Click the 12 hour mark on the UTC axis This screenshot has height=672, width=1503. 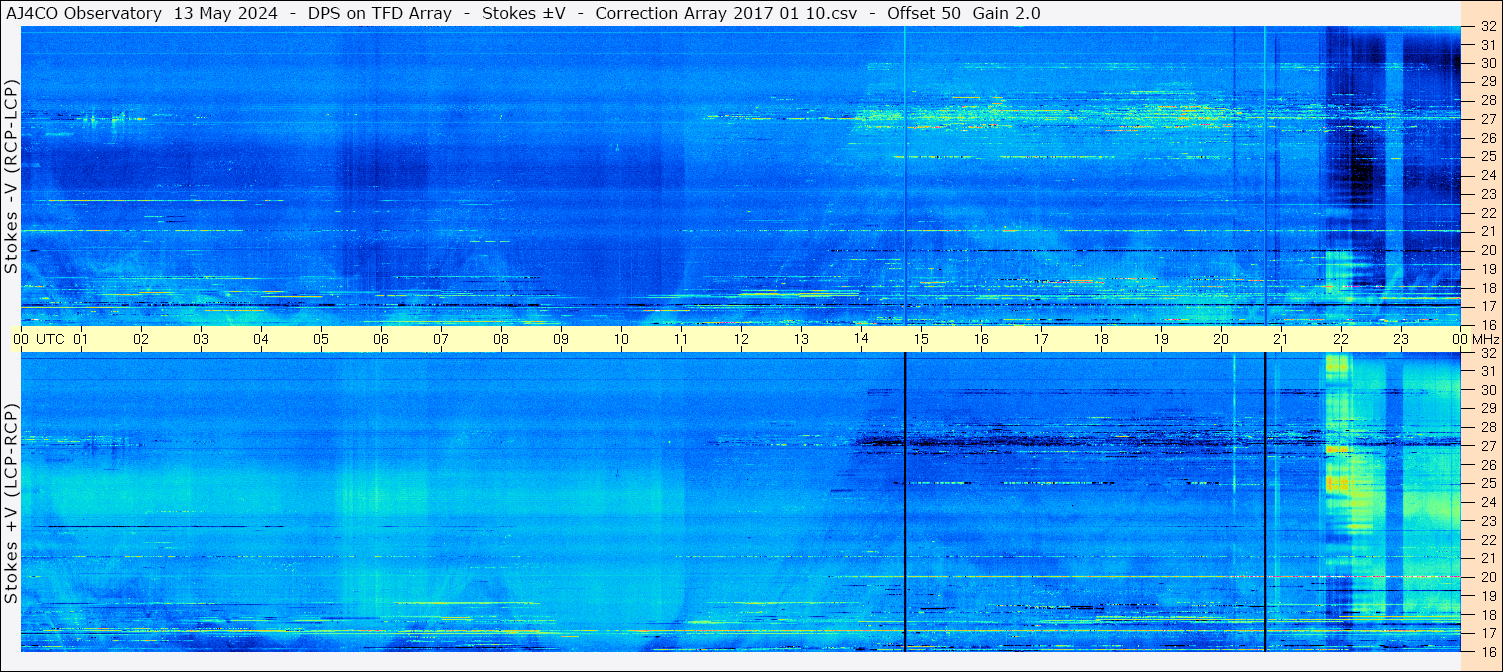741,339
